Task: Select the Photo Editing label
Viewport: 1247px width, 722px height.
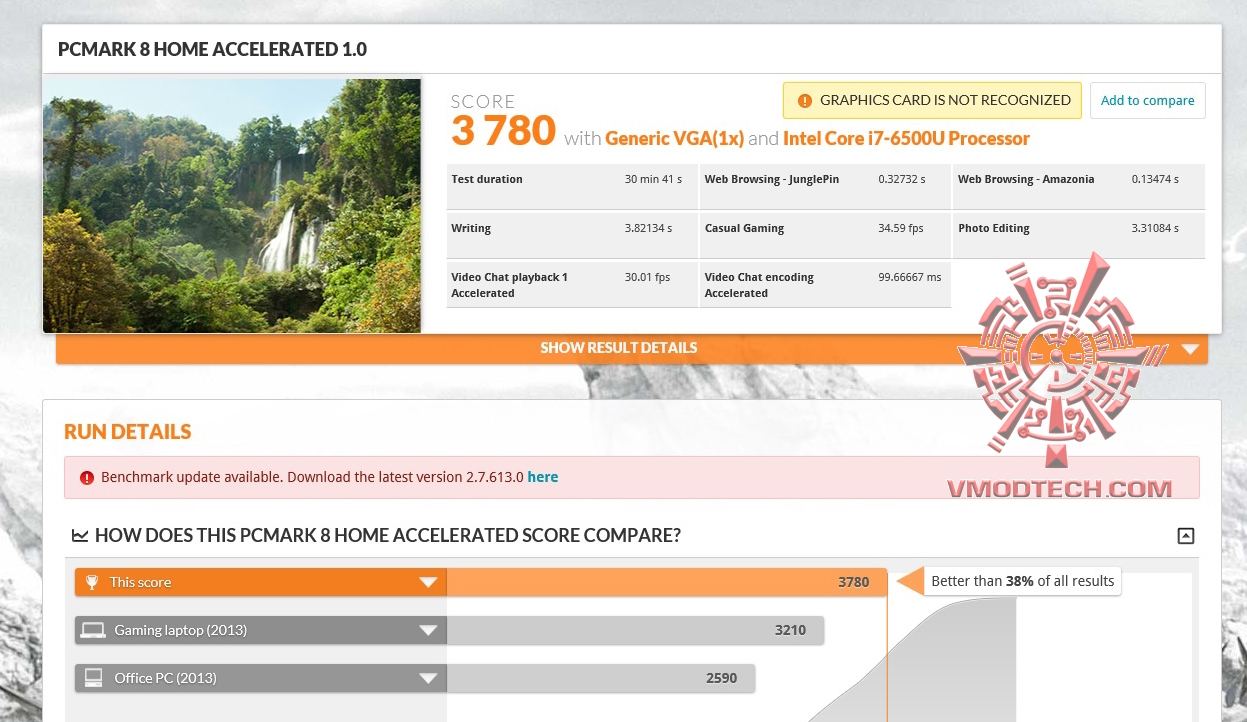Action: pyautogui.click(x=994, y=228)
